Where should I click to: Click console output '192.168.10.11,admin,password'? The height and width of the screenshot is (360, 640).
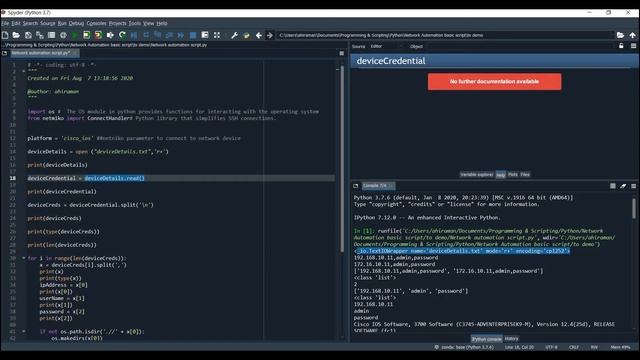coord(396,258)
